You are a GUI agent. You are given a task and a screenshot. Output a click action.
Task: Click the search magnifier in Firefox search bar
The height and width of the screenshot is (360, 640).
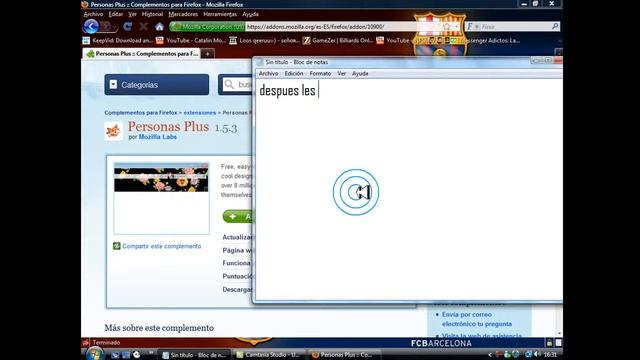(555, 27)
